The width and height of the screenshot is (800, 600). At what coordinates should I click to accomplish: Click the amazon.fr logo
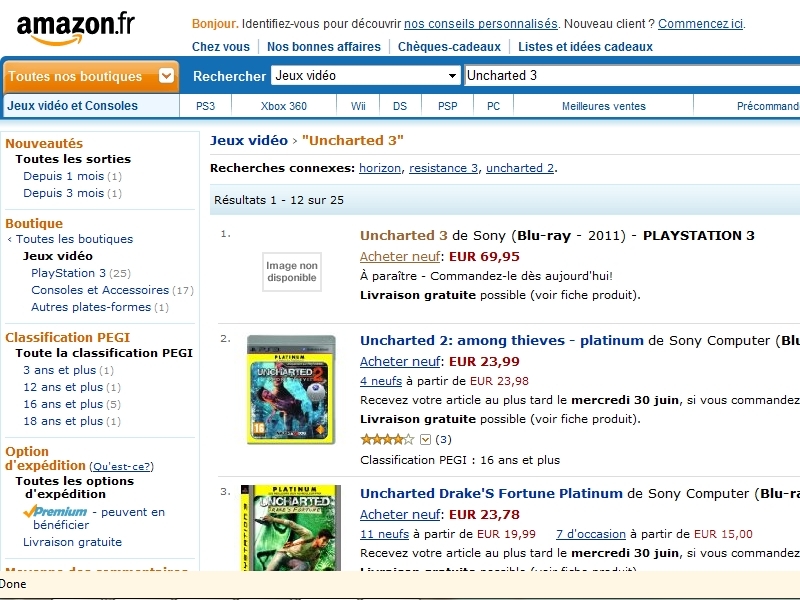coord(76,29)
